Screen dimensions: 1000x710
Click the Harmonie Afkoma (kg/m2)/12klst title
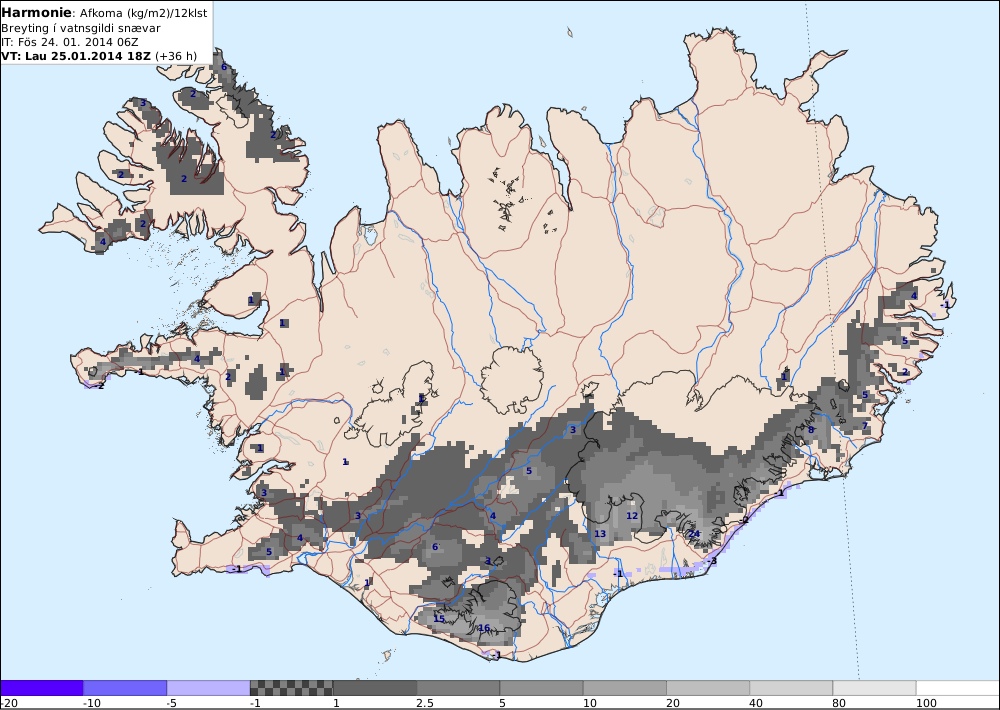point(104,12)
